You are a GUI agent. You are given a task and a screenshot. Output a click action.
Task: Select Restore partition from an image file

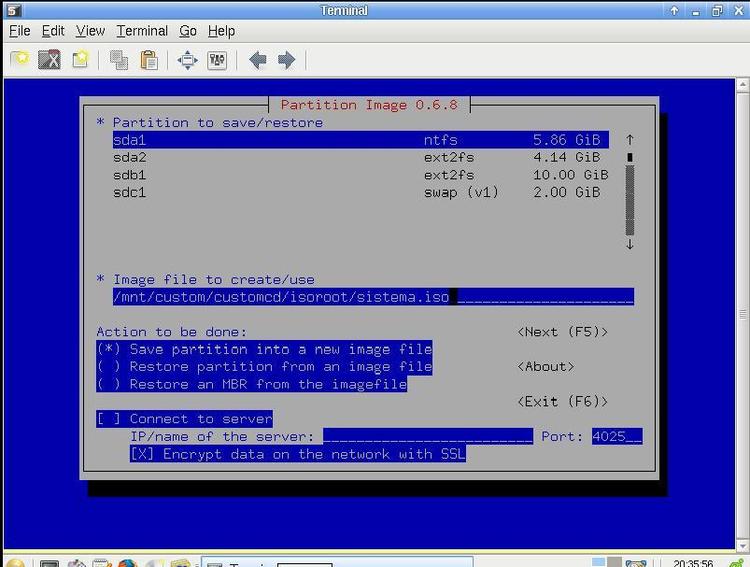[x=264, y=367]
